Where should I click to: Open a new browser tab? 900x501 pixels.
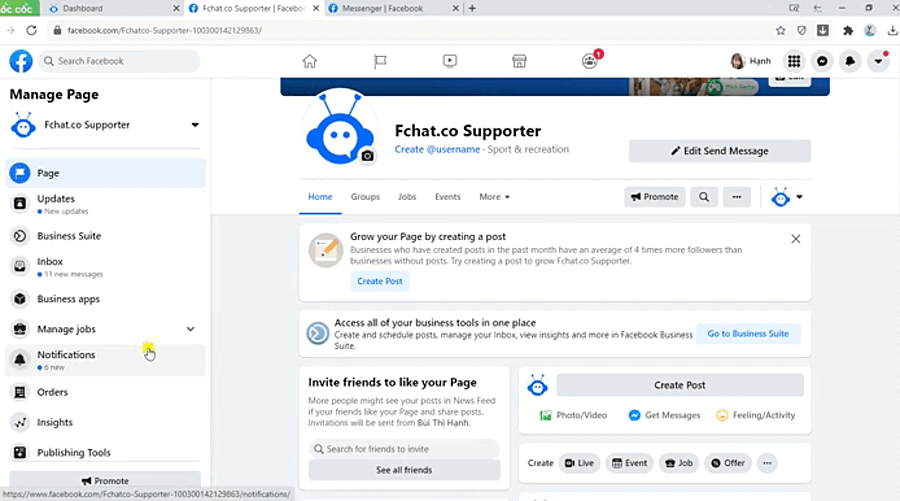pos(472,8)
